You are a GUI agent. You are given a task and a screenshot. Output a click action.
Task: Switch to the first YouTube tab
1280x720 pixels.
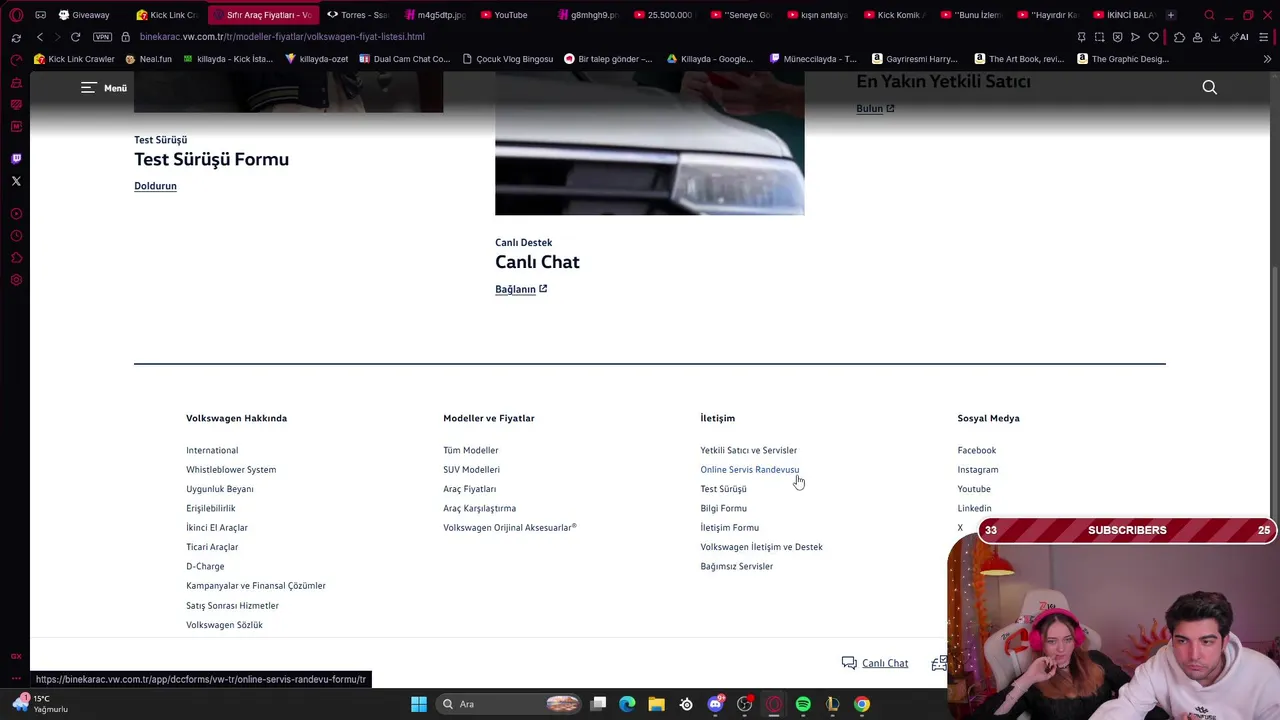click(x=511, y=15)
